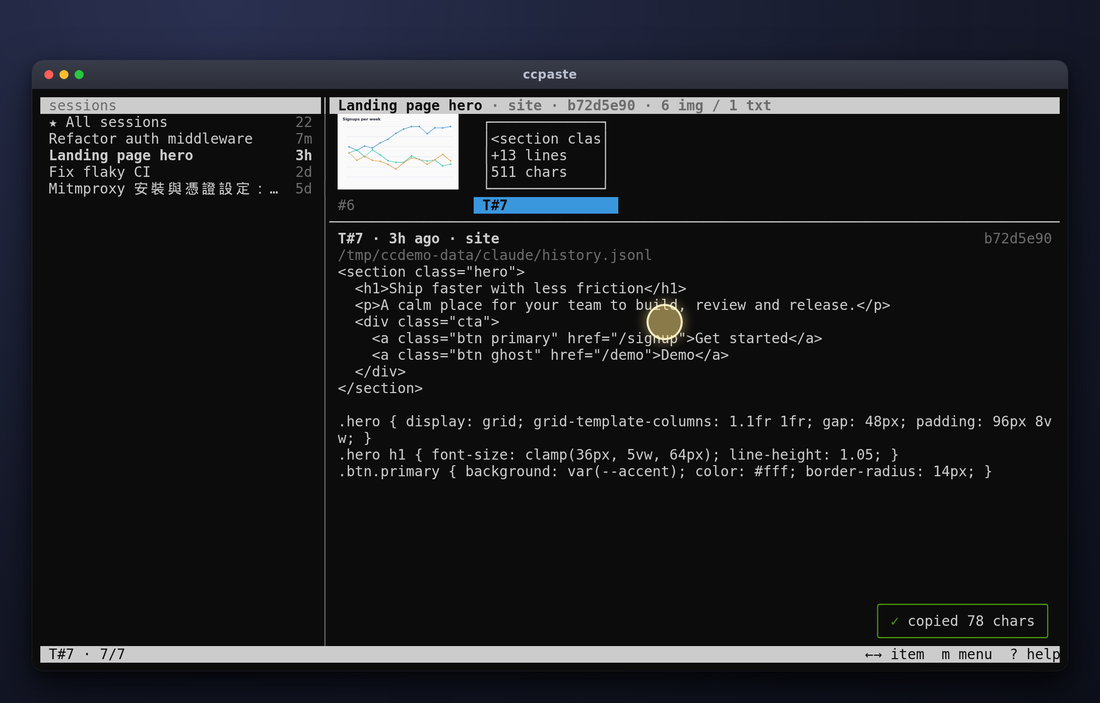
Task: Select the All sessions entry
Action: (180, 122)
